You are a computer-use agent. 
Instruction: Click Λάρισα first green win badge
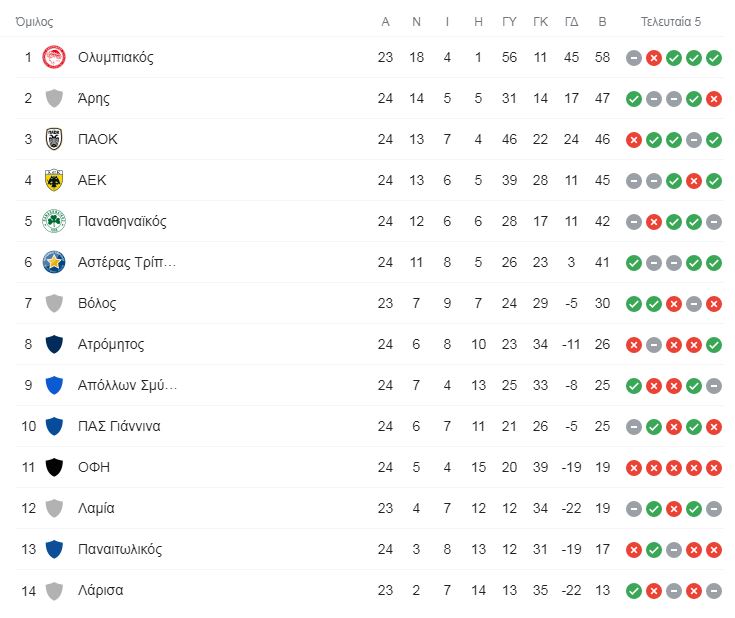pyautogui.click(x=633, y=591)
